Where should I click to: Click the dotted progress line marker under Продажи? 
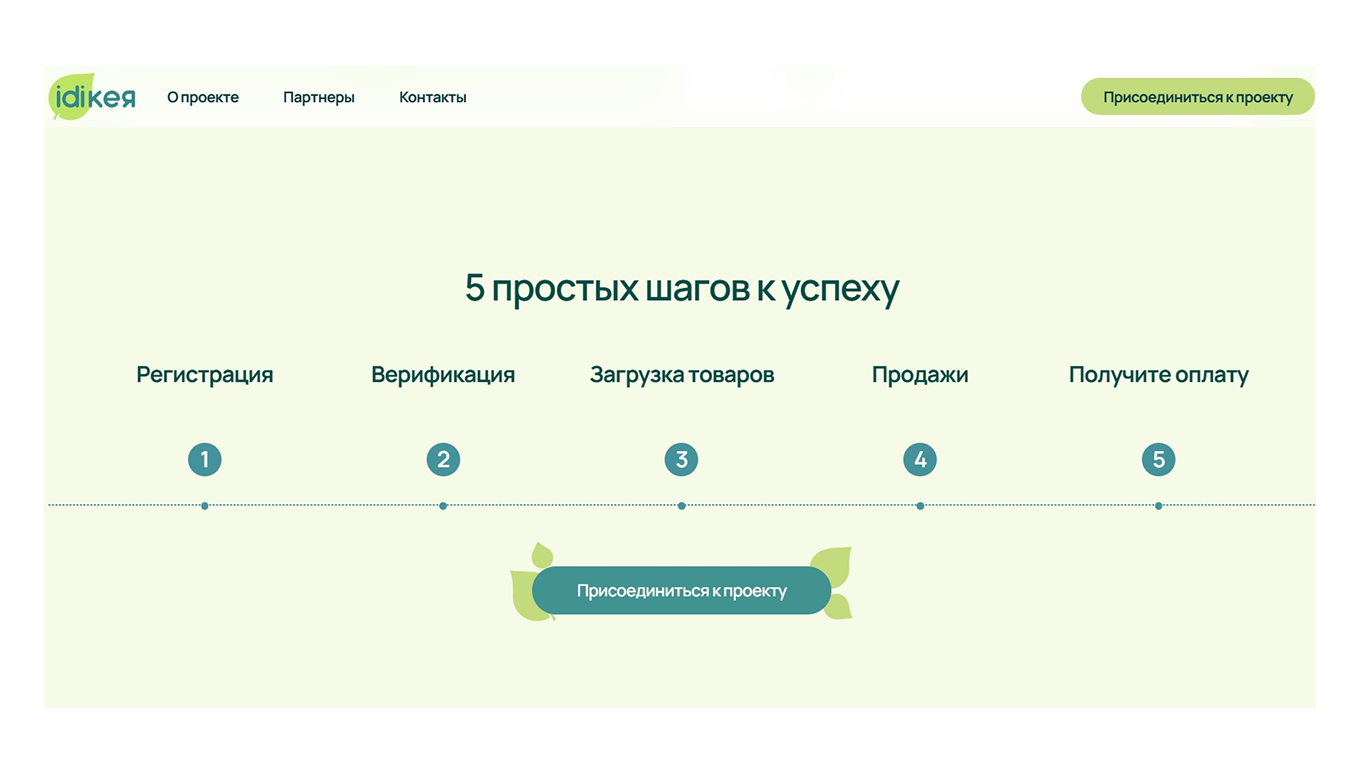(920, 506)
